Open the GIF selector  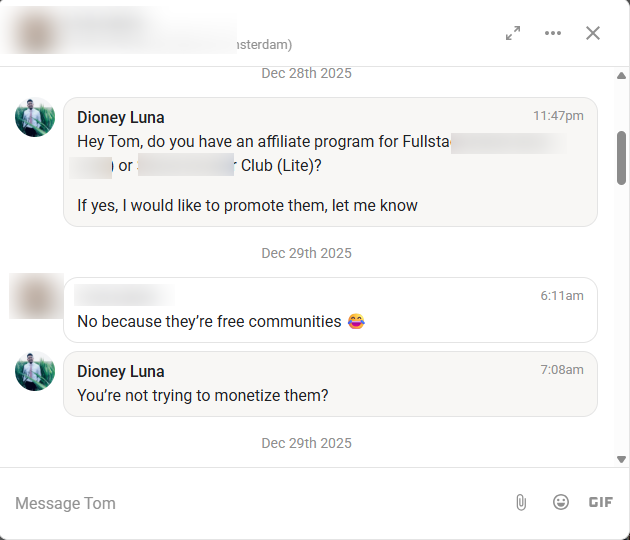coord(600,502)
